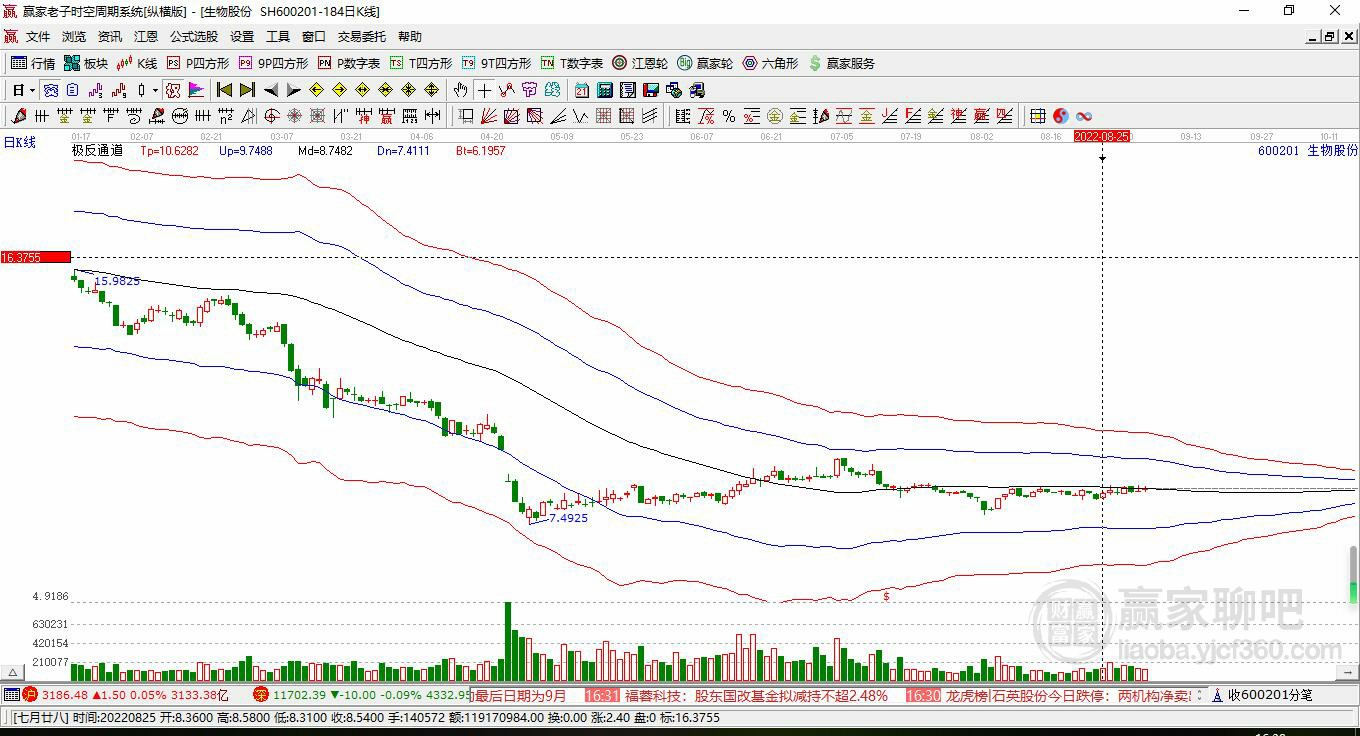Select the red pencil drawing tool

pos(17,116)
